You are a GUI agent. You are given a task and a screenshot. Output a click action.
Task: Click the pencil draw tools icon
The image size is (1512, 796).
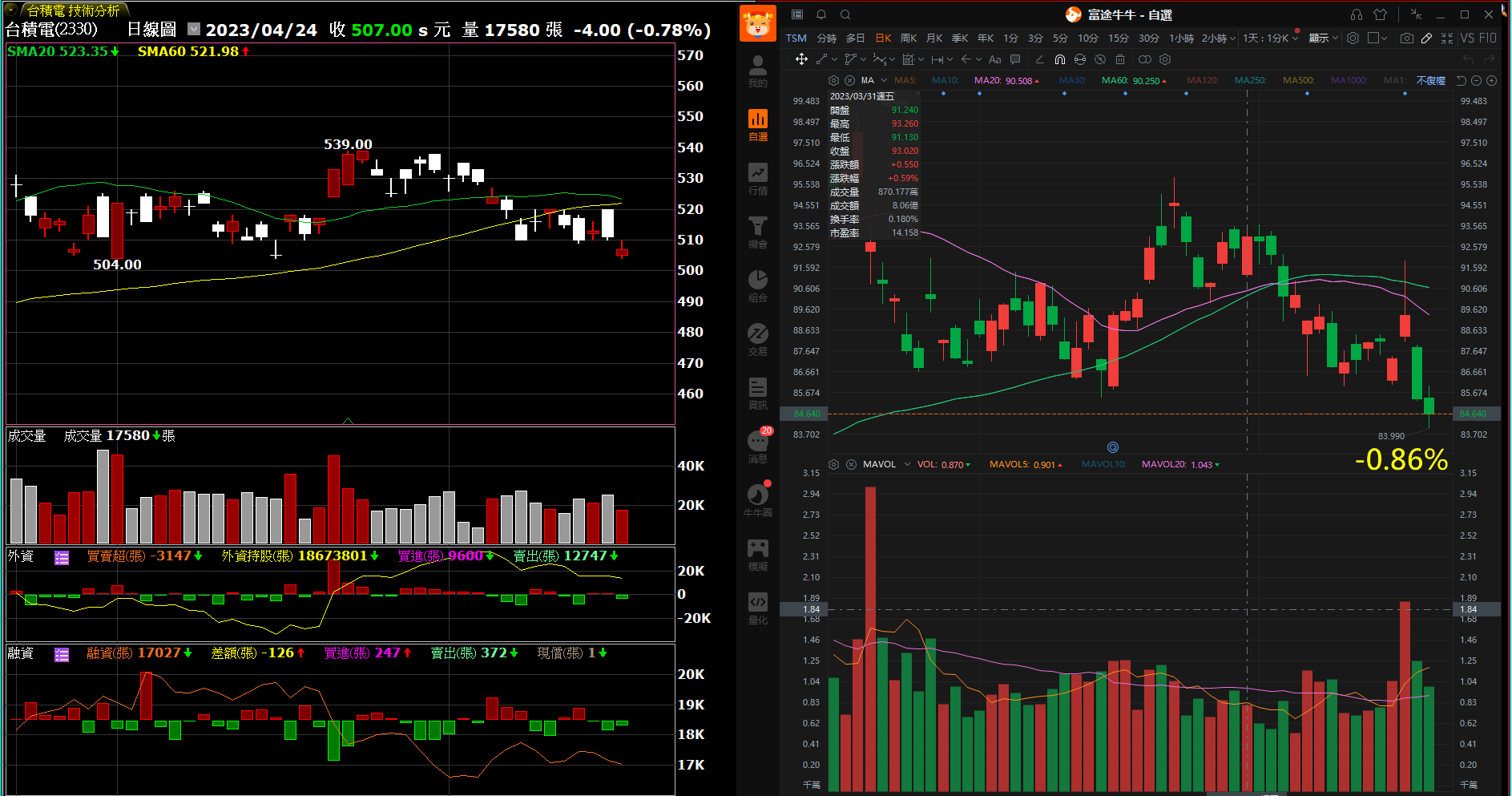[1426, 38]
